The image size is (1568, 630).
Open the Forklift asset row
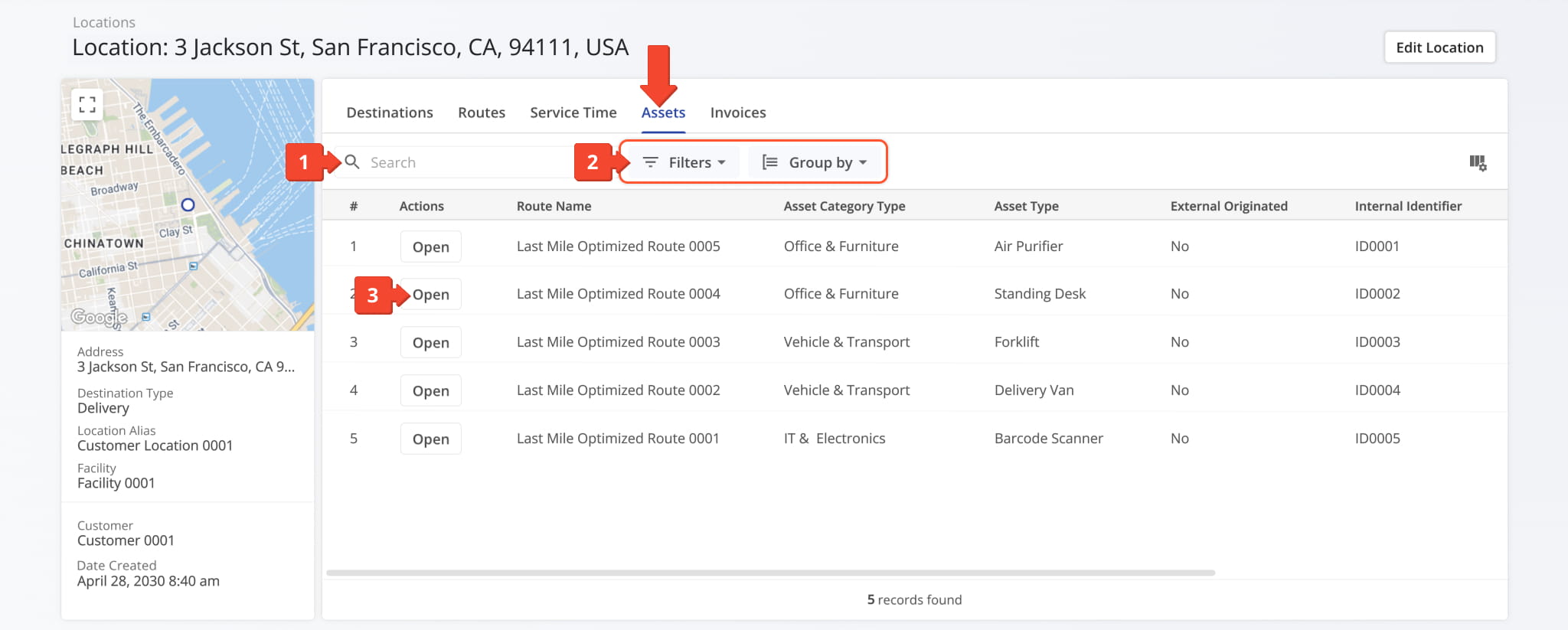(x=431, y=342)
